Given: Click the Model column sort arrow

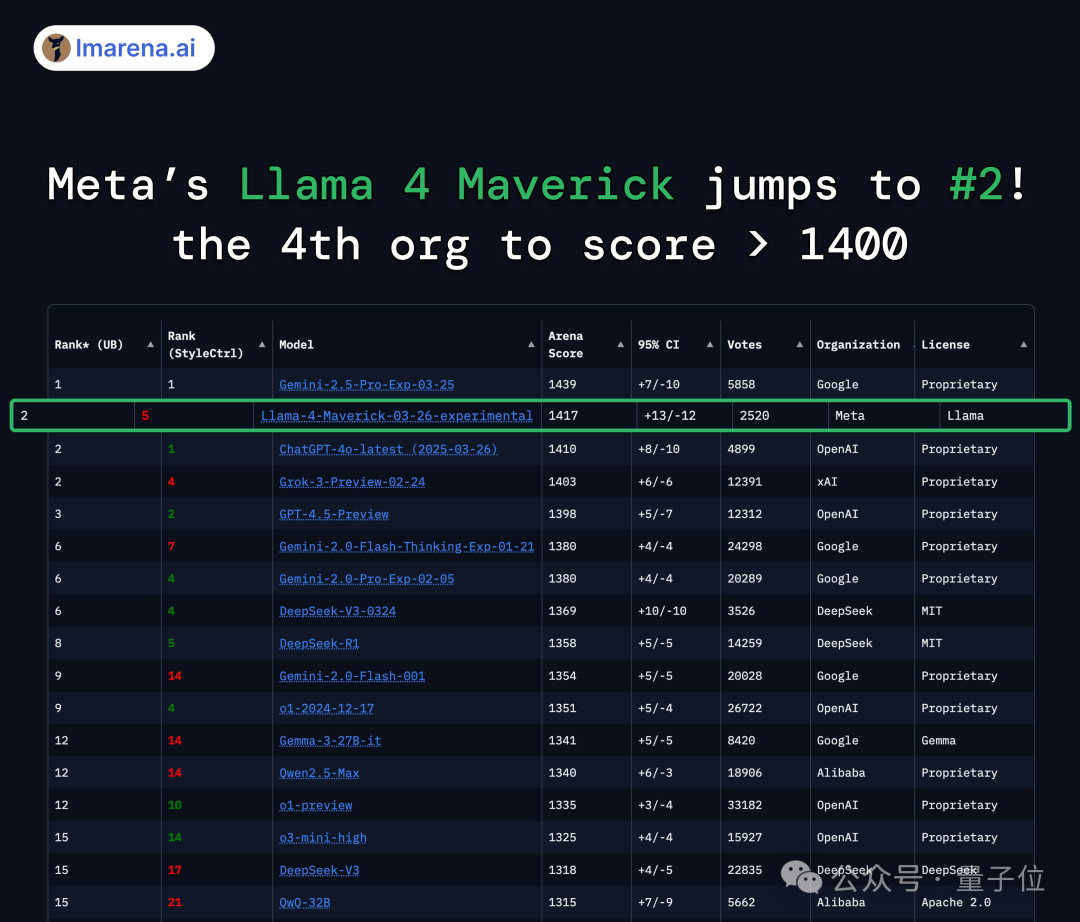Looking at the screenshot, I should click(x=531, y=344).
